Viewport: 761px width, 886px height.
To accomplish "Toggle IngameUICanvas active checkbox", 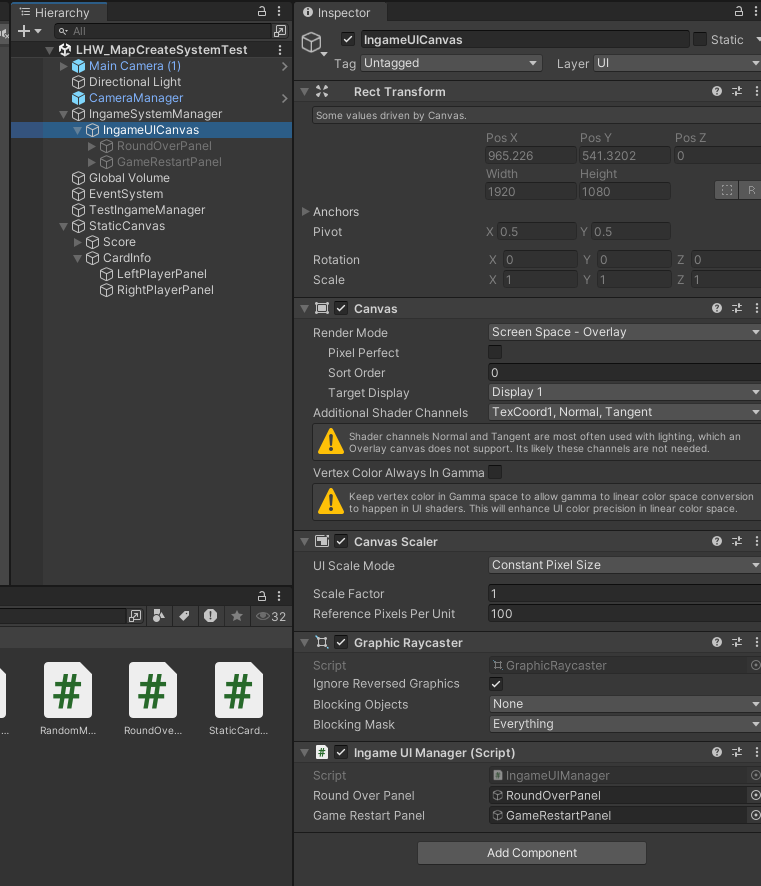I will tap(348, 40).
